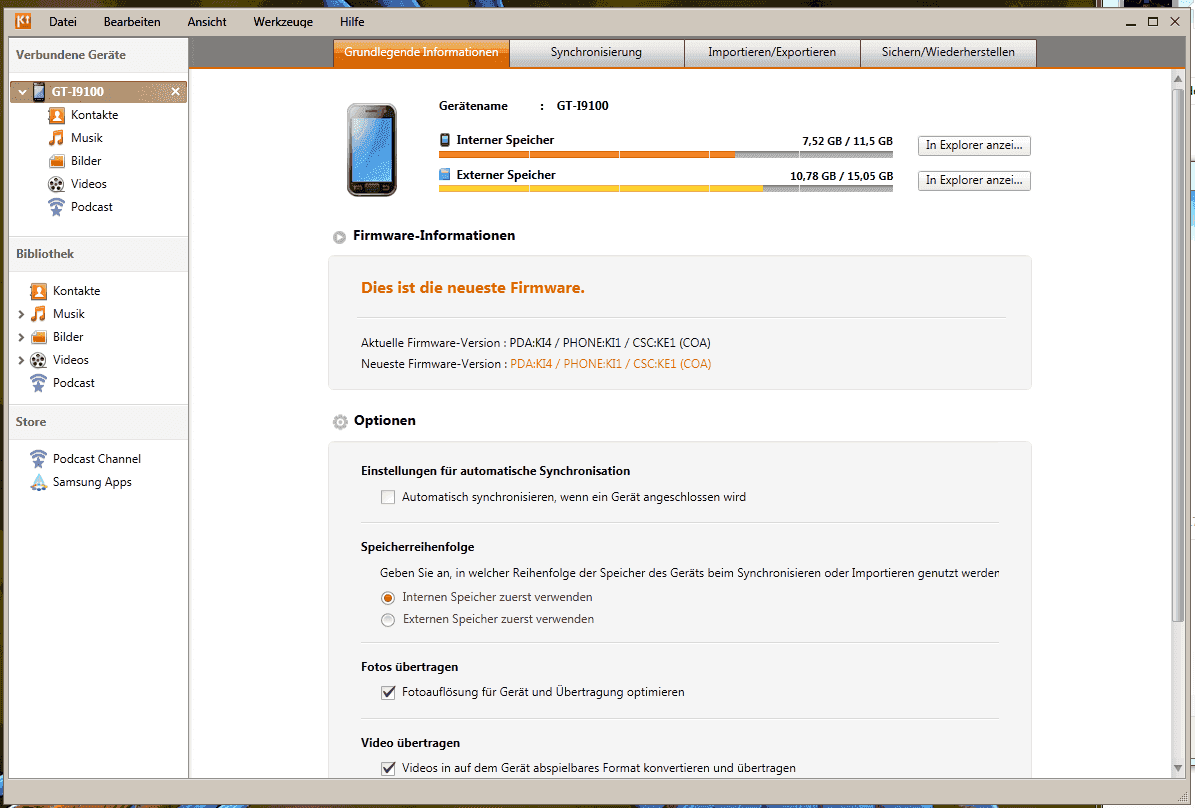Toggle automatic synchronisation checkbox

click(388, 497)
